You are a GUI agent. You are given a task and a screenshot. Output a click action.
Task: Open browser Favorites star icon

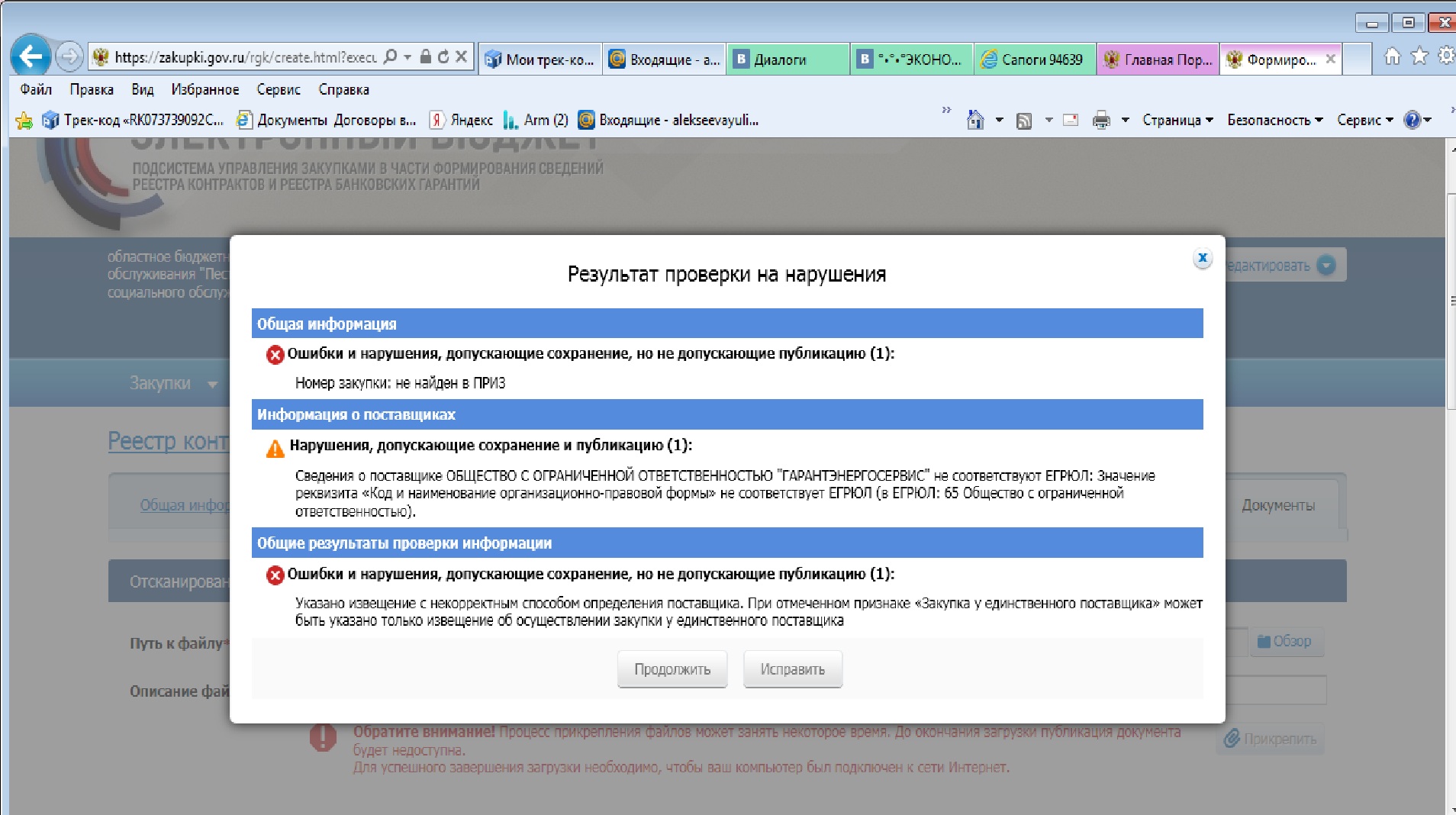(x=1419, y=56)
